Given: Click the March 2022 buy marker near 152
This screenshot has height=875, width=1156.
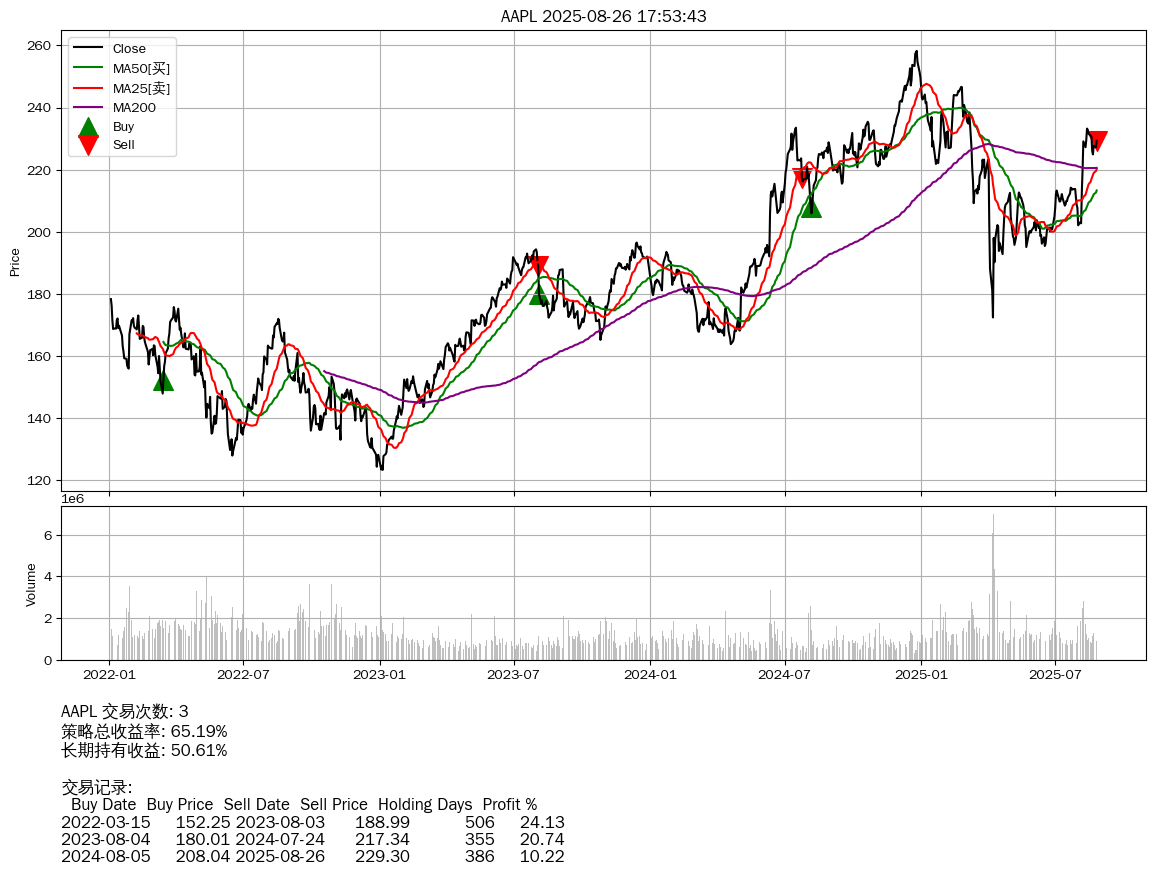Looking at the screenshot, I should (x=163, y=381).
